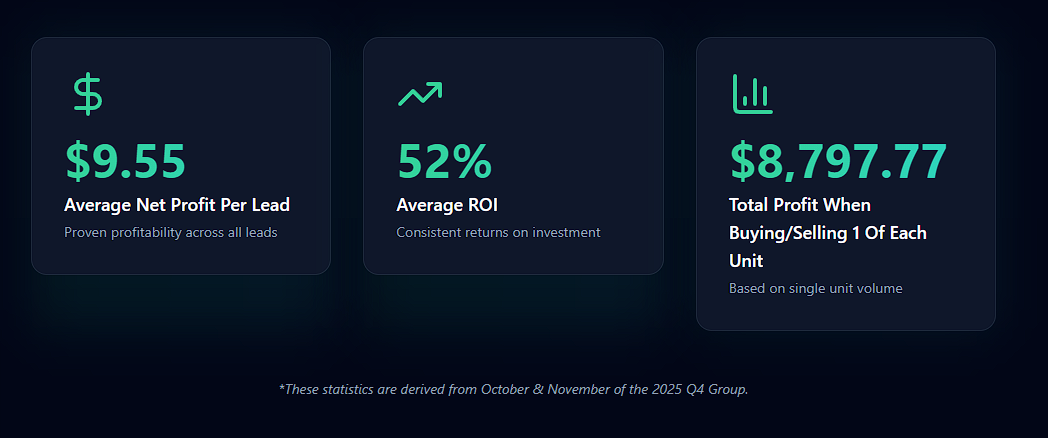
Task: Click Total Profit When Buying/Selling heading
Action: [828, 233]
